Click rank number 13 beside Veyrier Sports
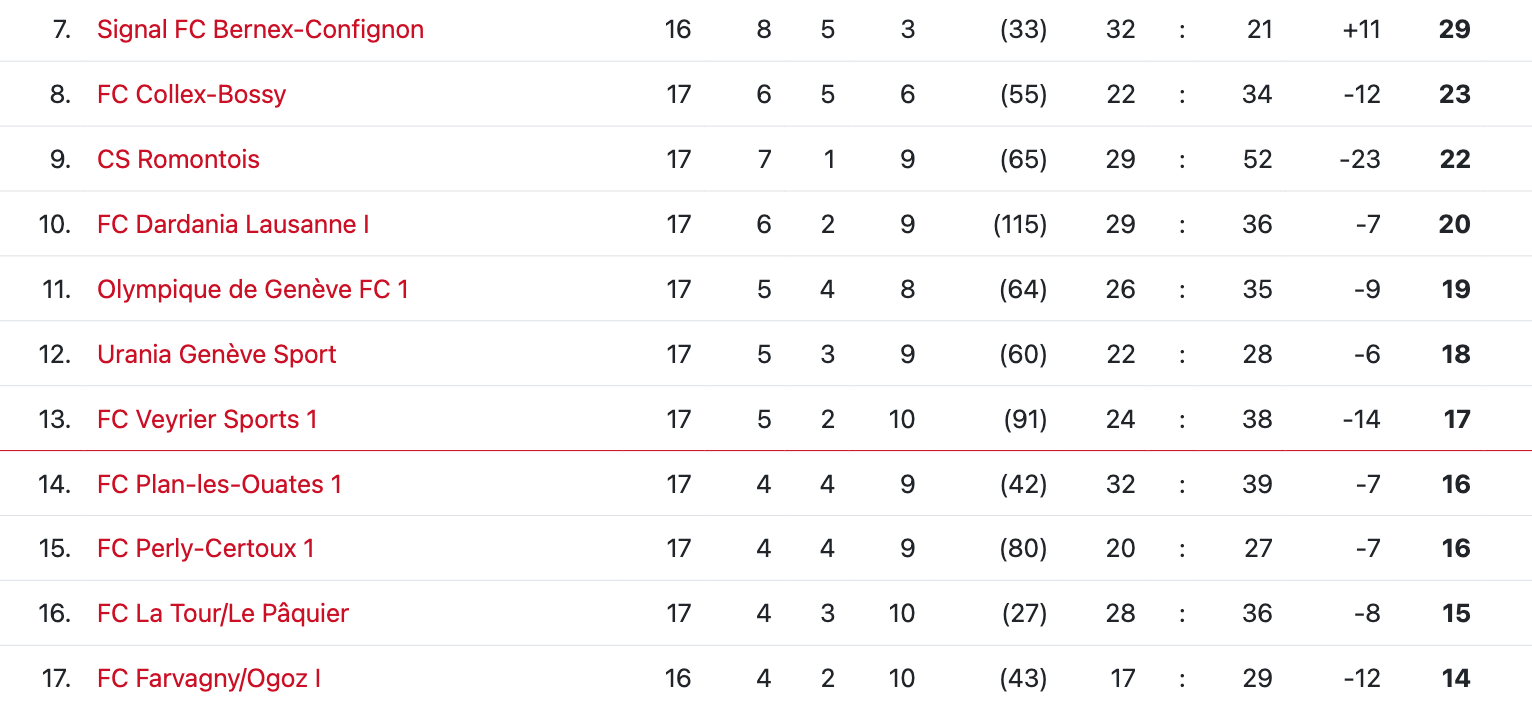Image resolution: width=1532 pixels, height=704 pixels. tap(55, 419)
